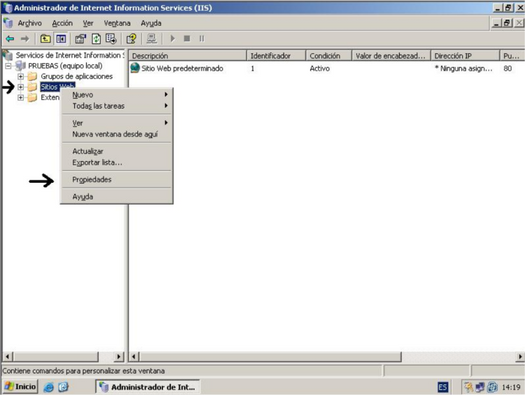Viewport: 525px width, 395px height.
Task: Collapse the PRUEBAS (equipo local) node
Action: click(8, 66)
